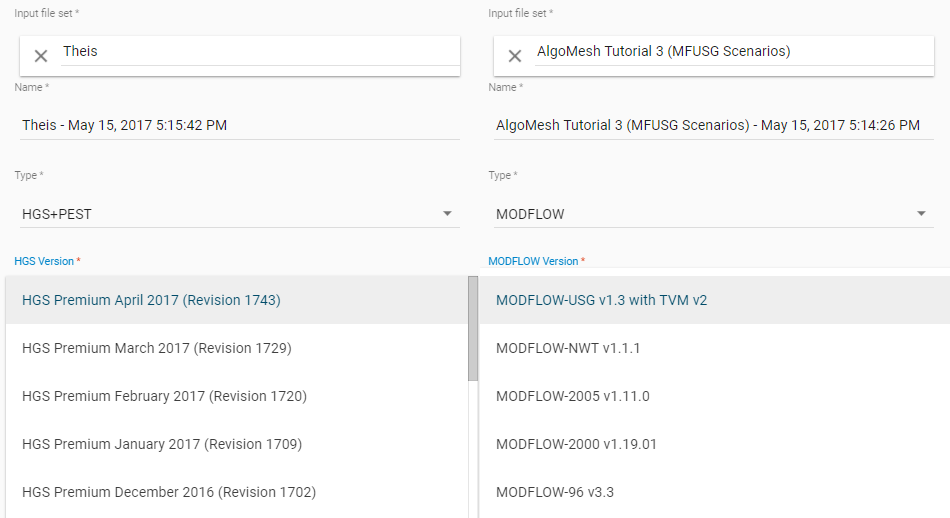This screenshot has width=950, height=518.
Task: Choose HGS Premium December 2016 (Revision 1702)
Action: click(237, 492)
